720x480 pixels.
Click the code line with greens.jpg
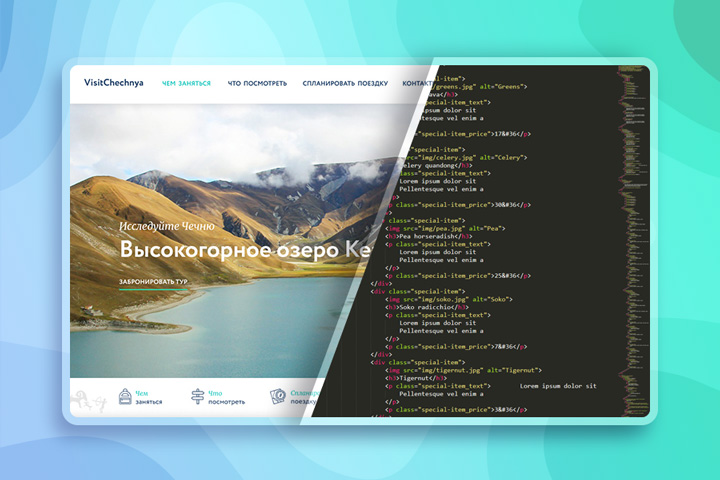[478, 86]
